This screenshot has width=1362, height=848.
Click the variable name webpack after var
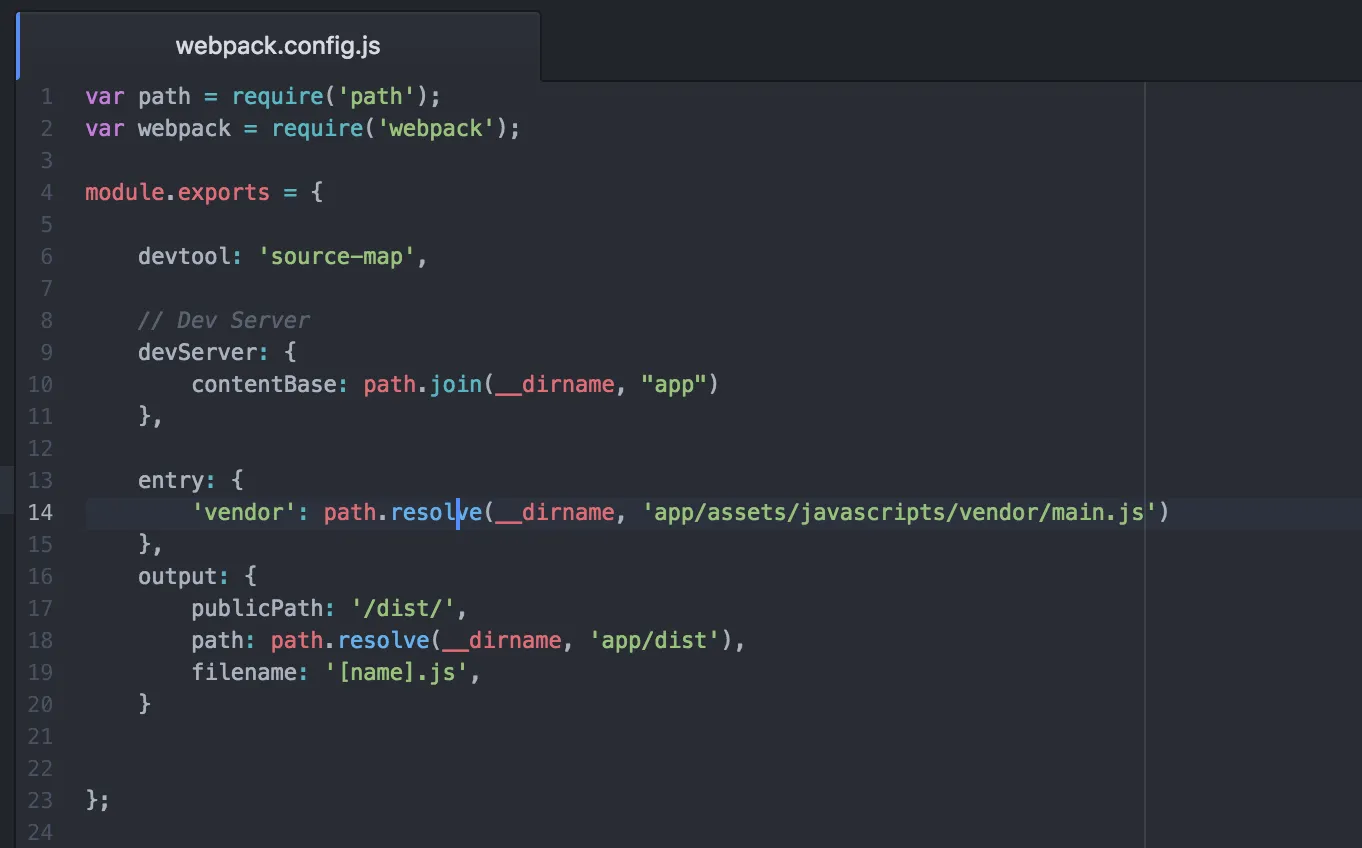tap(185, 128)
